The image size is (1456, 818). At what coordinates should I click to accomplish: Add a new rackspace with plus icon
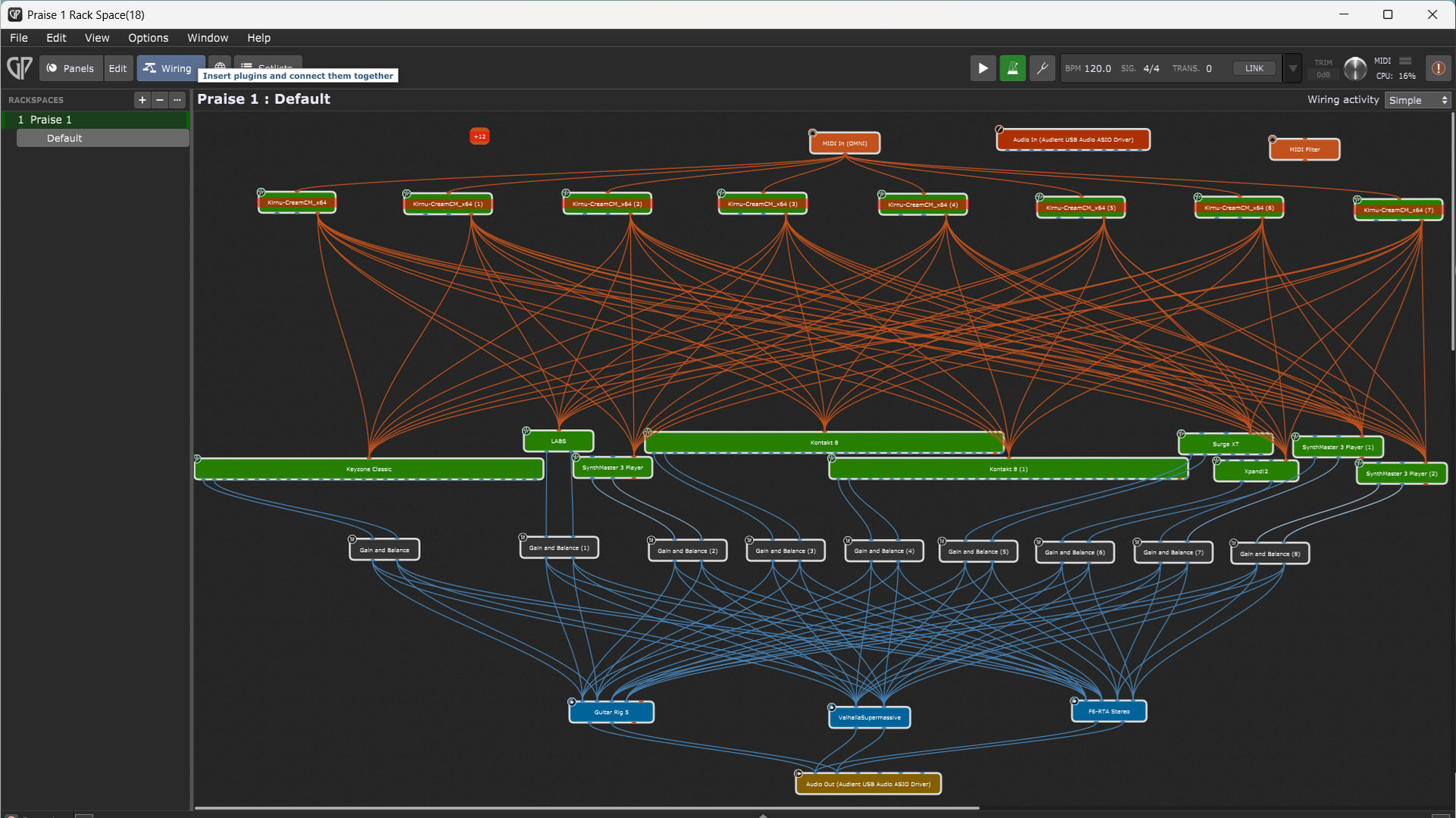(142, 100)
